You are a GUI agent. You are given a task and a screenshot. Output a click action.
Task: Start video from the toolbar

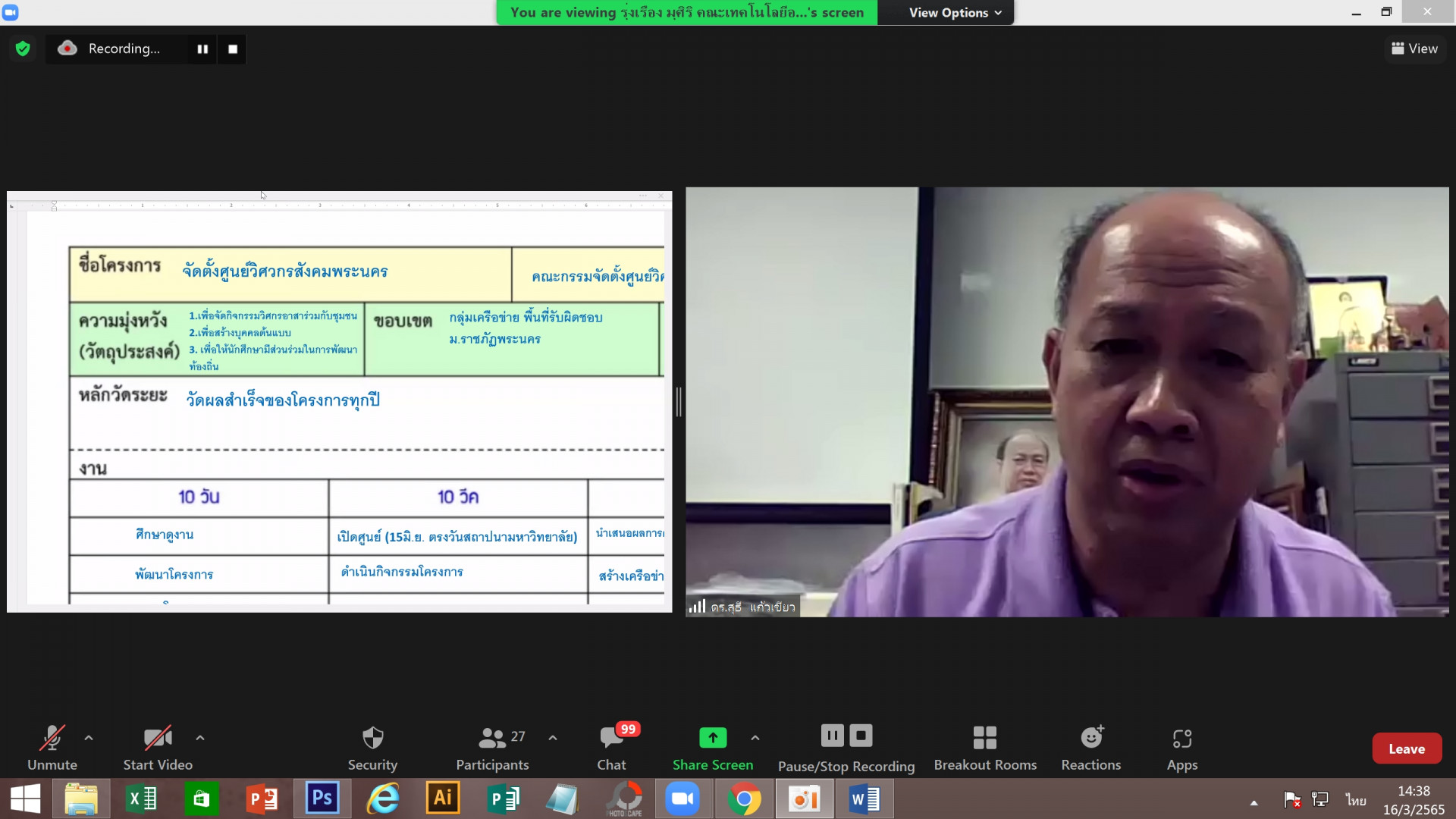coord(158,748)
